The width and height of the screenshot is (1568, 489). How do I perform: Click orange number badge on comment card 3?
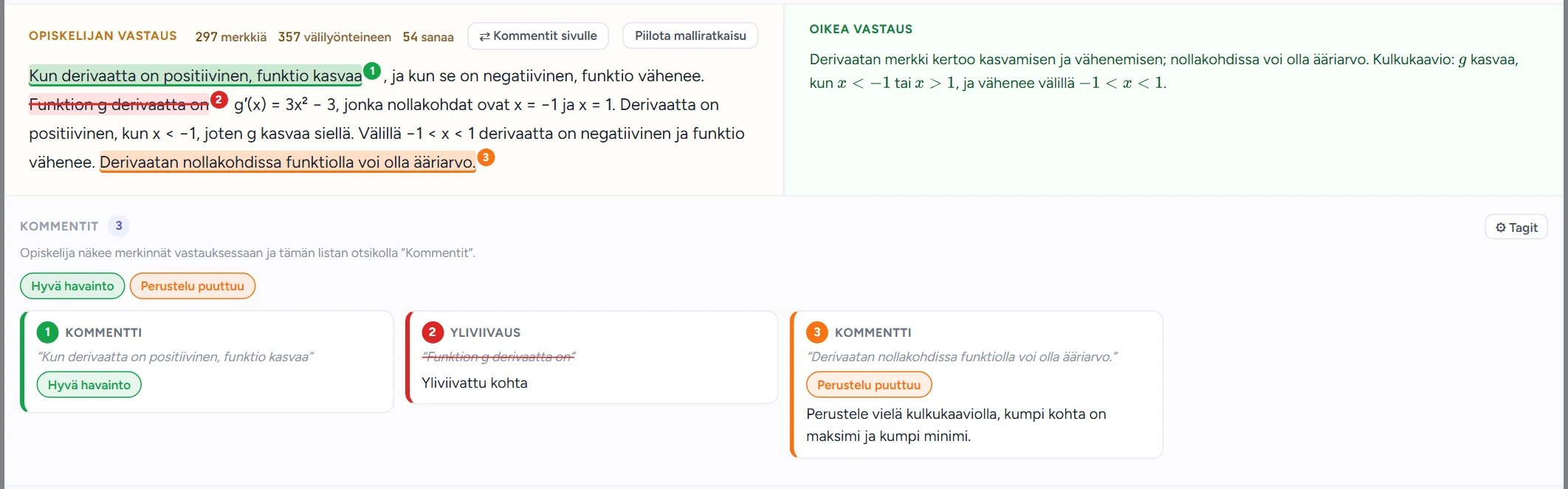pyautogui.click(x=817, y=332)
